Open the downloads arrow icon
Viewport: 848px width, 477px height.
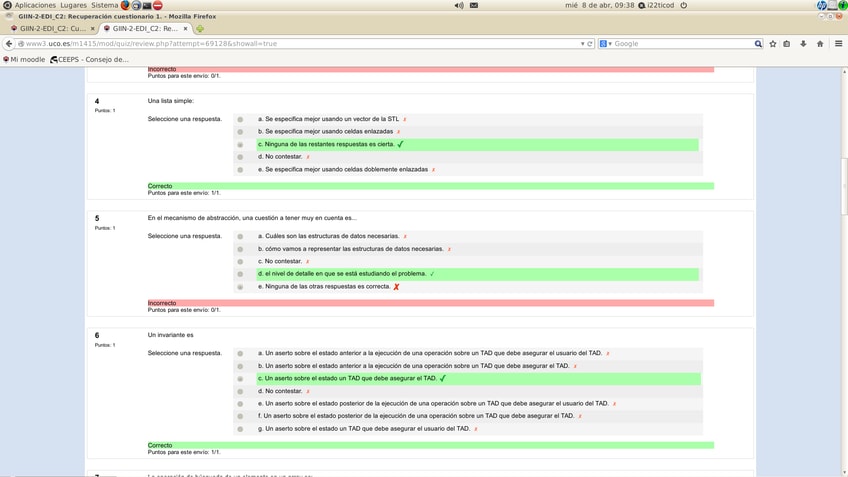click(x=803, y=44)
